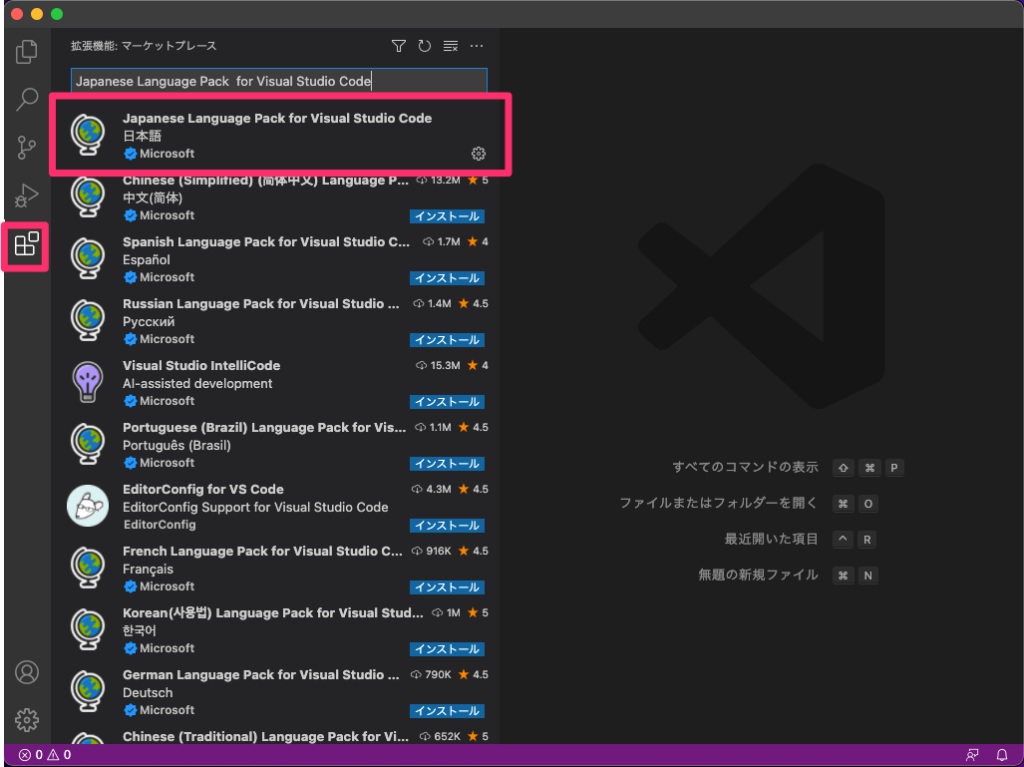Click the Portuguese (Brazil) Language Pack globe icon
Screen dimensions: 1024x767
pos(88,444)
